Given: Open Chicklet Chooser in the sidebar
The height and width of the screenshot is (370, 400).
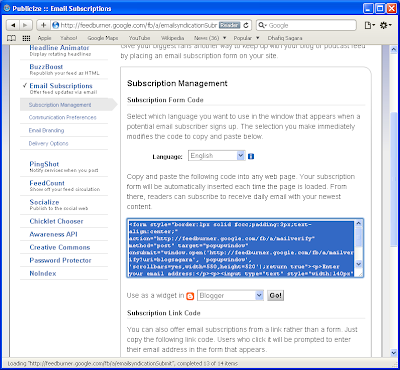Looking at the screenshot, I should [x=56, y=221].
